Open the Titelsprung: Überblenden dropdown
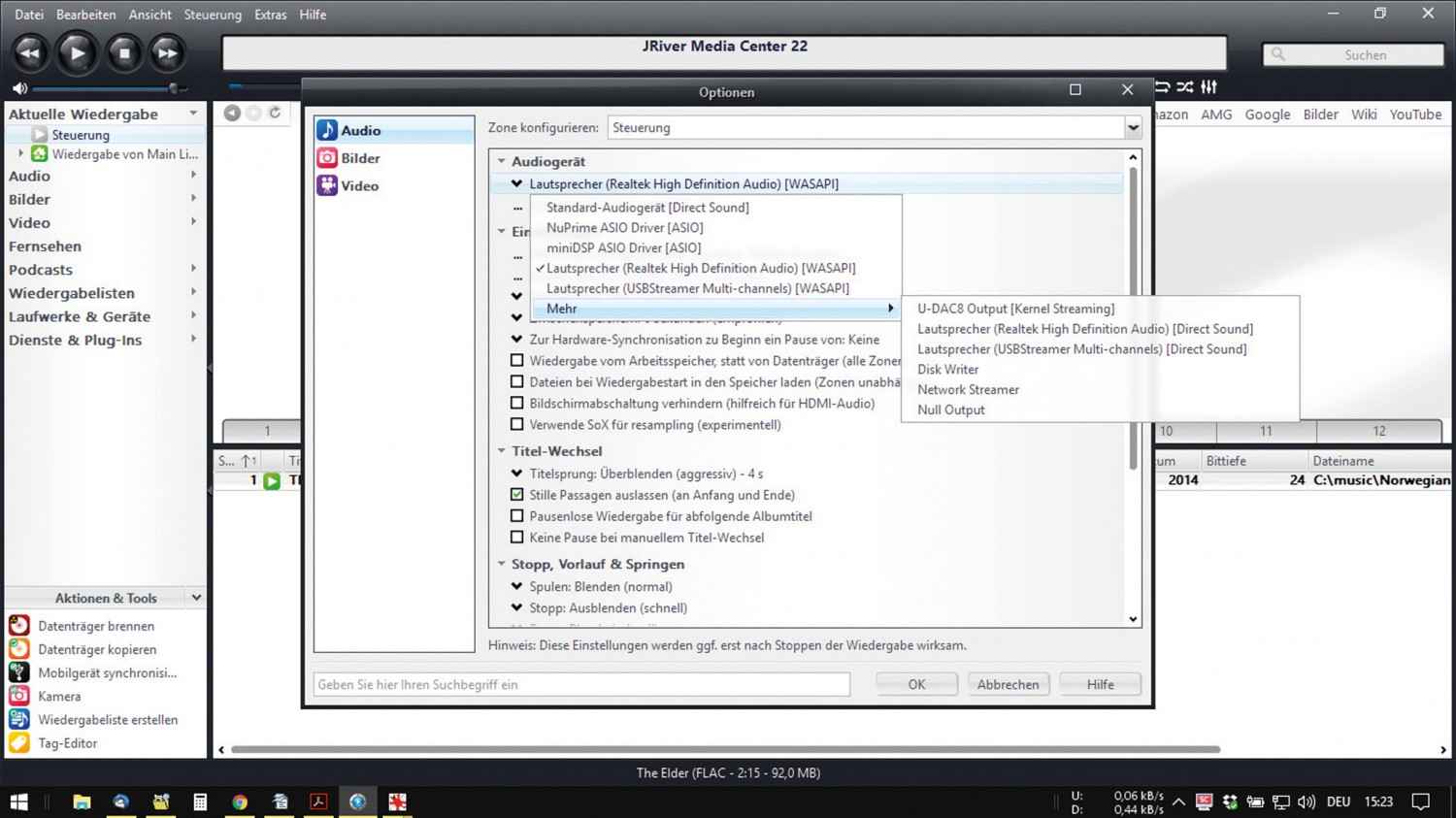This screenshot has height=818, width=1456. click(x=516, y=474)
